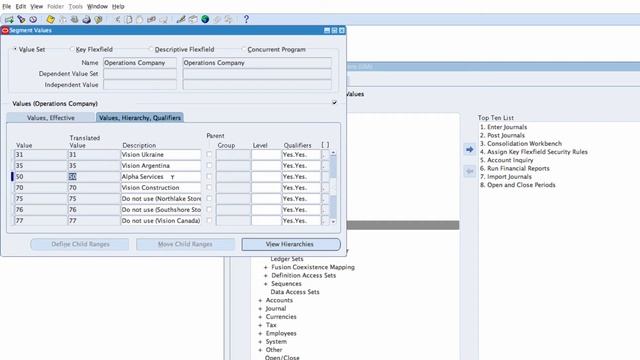Expand the System tree node

[260, 342]
